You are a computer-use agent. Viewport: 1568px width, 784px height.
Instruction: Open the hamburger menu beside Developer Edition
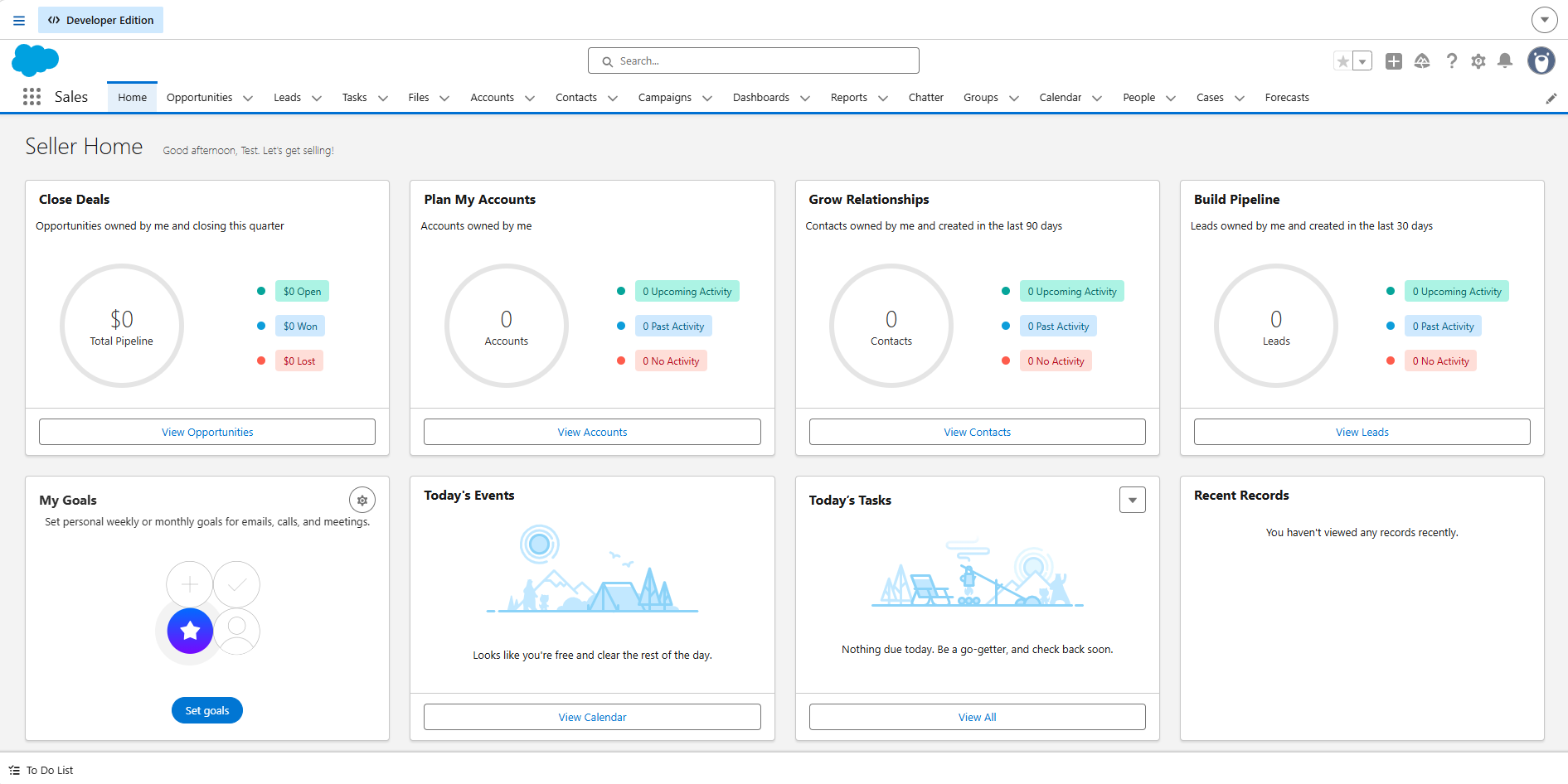[x=19, y=20]
